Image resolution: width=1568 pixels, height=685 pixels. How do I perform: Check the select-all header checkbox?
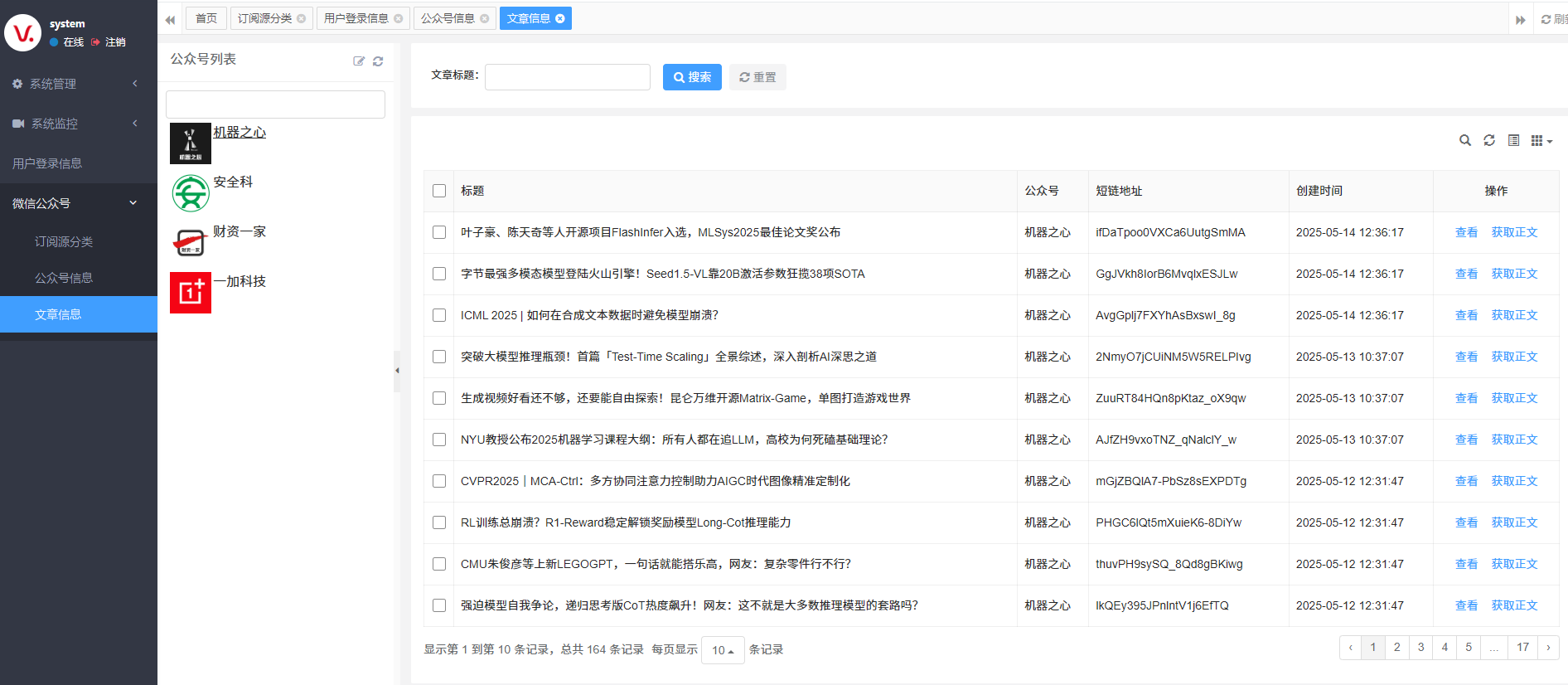tap(439, 191)
